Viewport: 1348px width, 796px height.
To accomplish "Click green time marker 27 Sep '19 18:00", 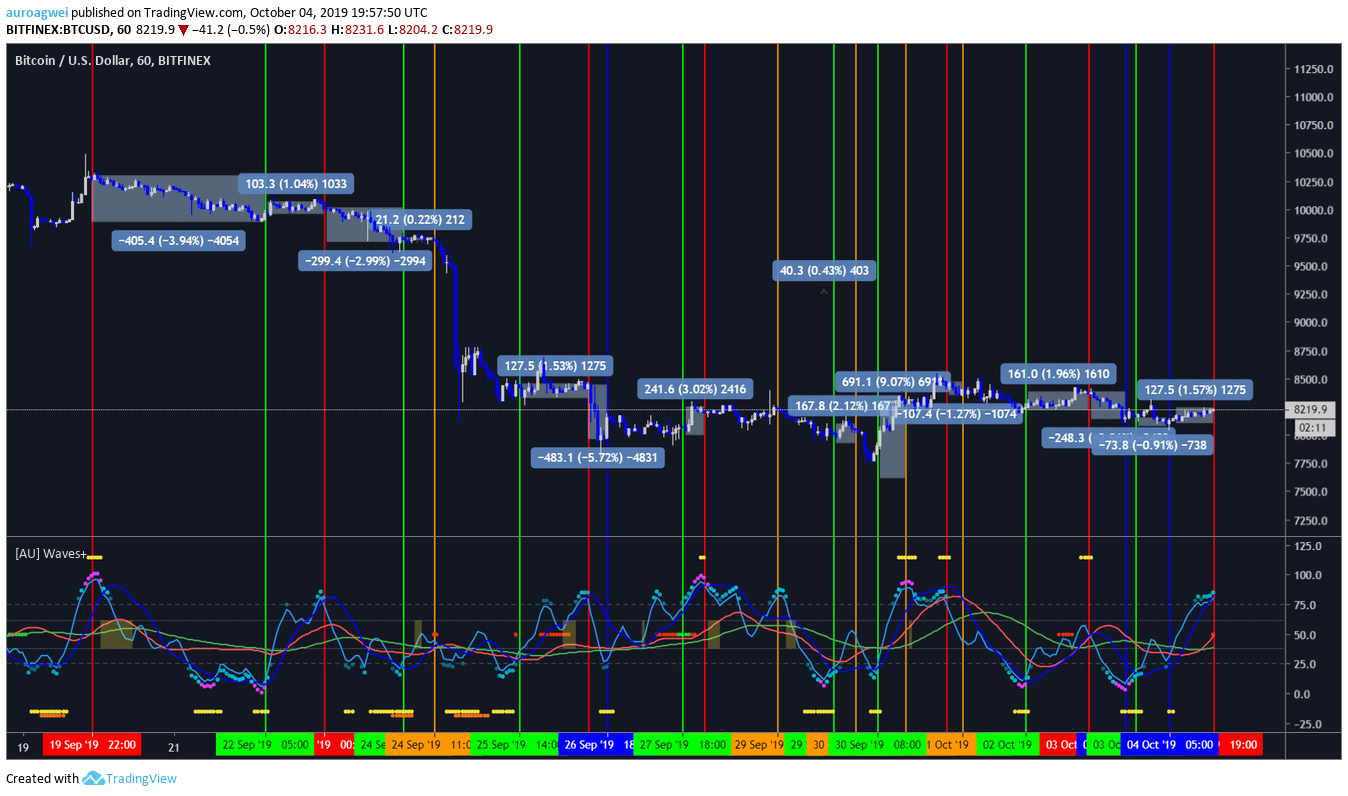I will (x=682, y=745).
